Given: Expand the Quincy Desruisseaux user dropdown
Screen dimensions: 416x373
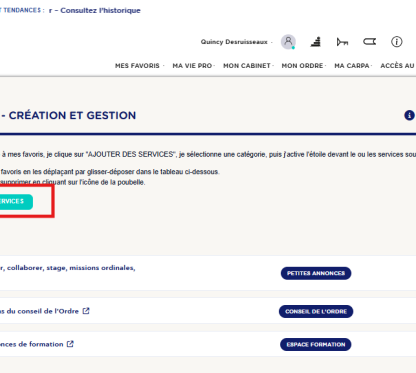Looking at the screenshot, I should point(236,42).
